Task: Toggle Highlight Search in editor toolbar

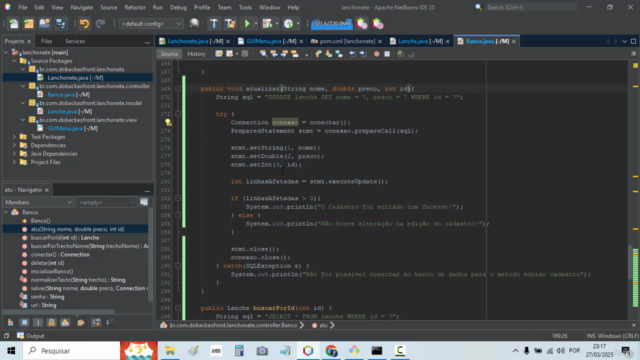Action: coord(295,54)
